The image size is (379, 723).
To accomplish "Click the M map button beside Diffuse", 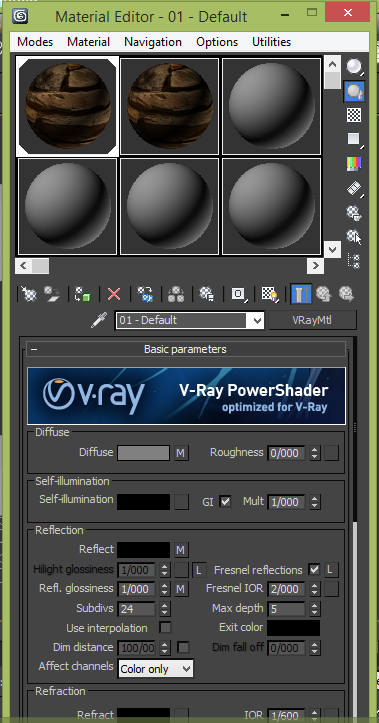I will coord(181,453).
